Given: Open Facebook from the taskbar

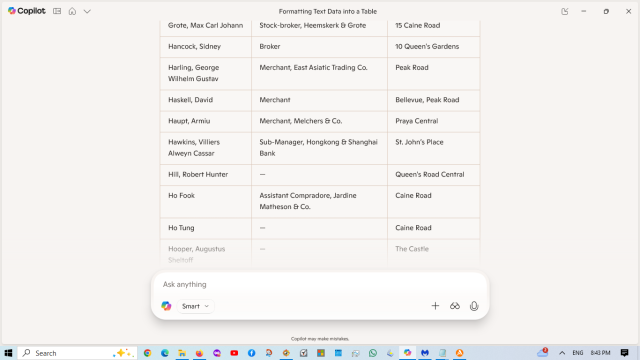Looking at the screenshot, I should [251, 353].
